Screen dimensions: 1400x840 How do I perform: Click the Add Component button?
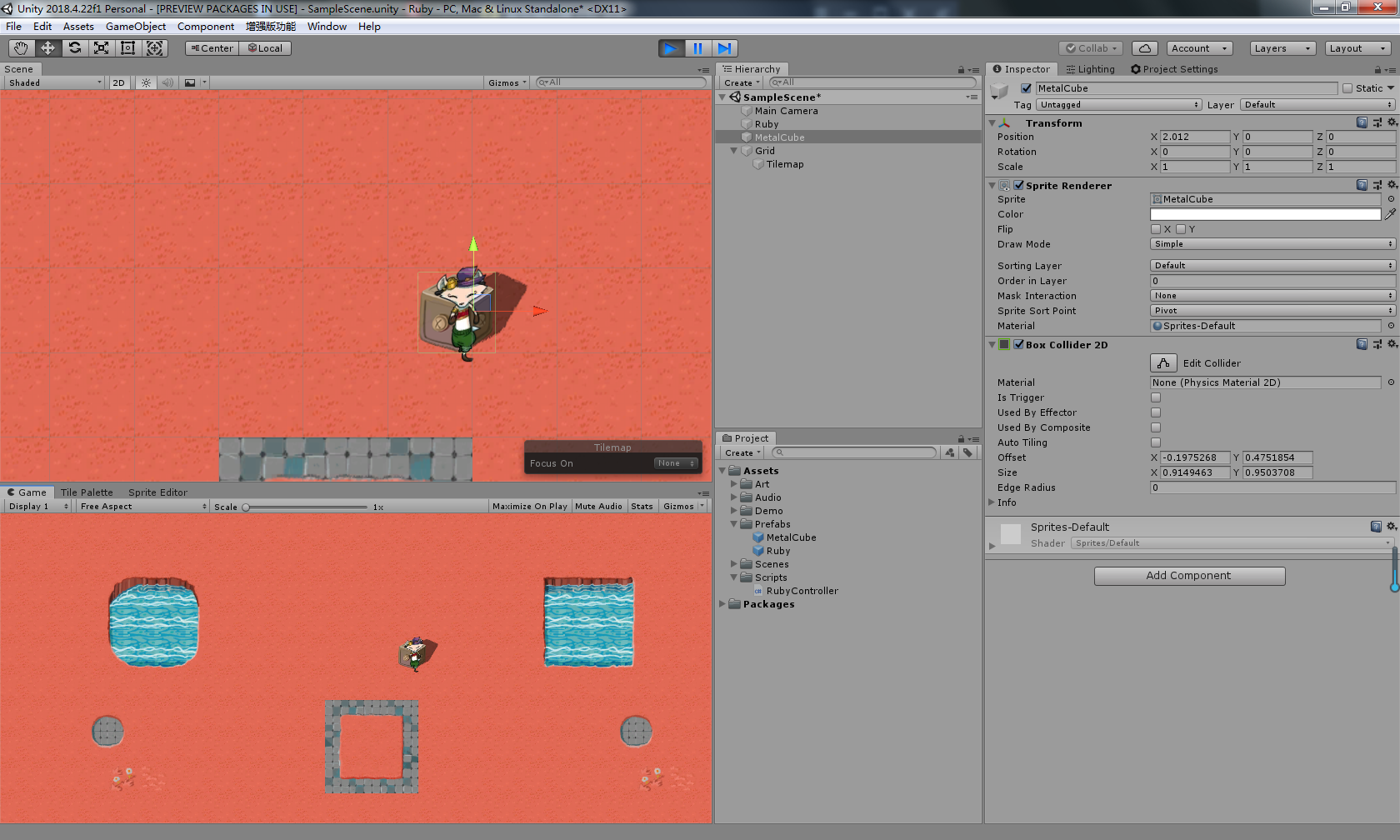point(1189,576)
